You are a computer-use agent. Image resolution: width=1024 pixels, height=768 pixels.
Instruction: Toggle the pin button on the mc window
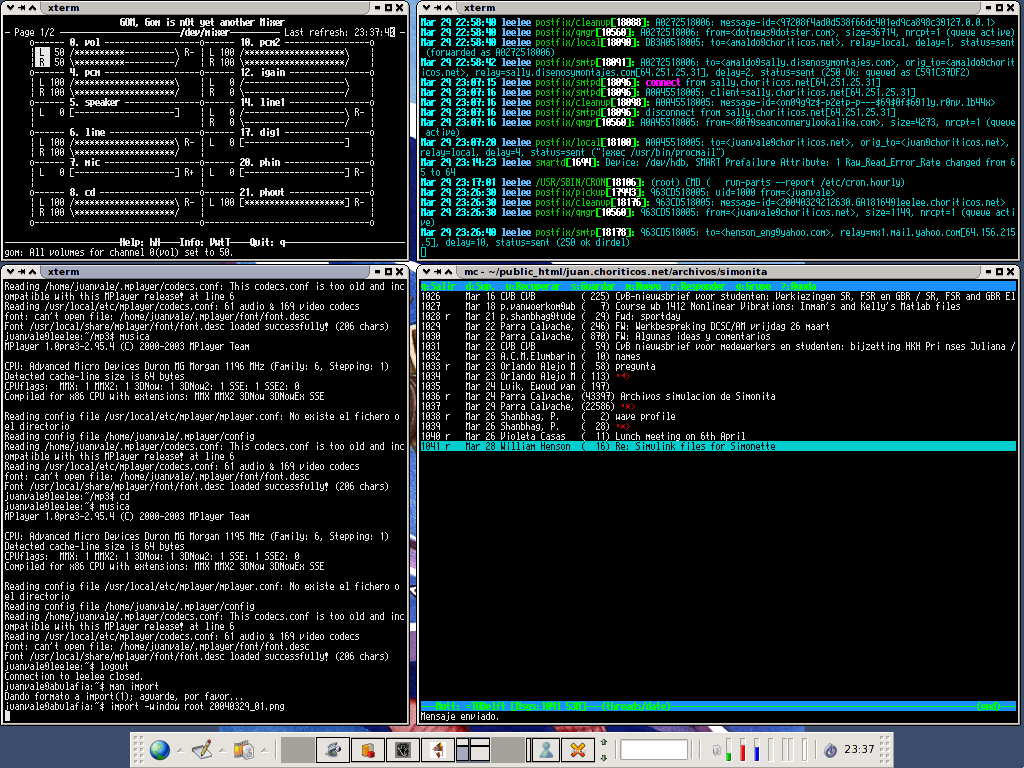[438, 272]
